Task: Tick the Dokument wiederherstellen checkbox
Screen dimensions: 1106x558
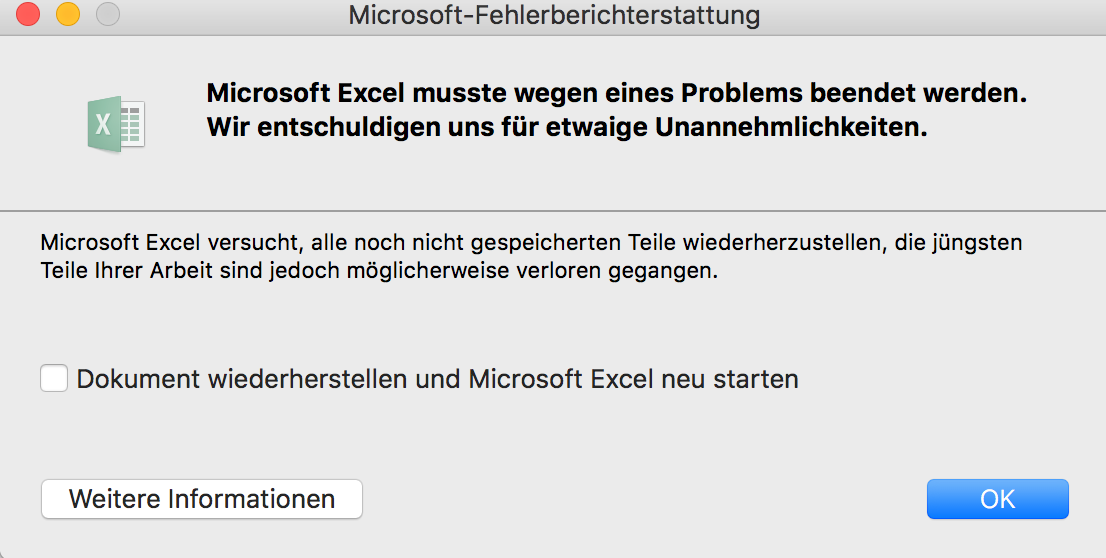Action: coord(54,378)
